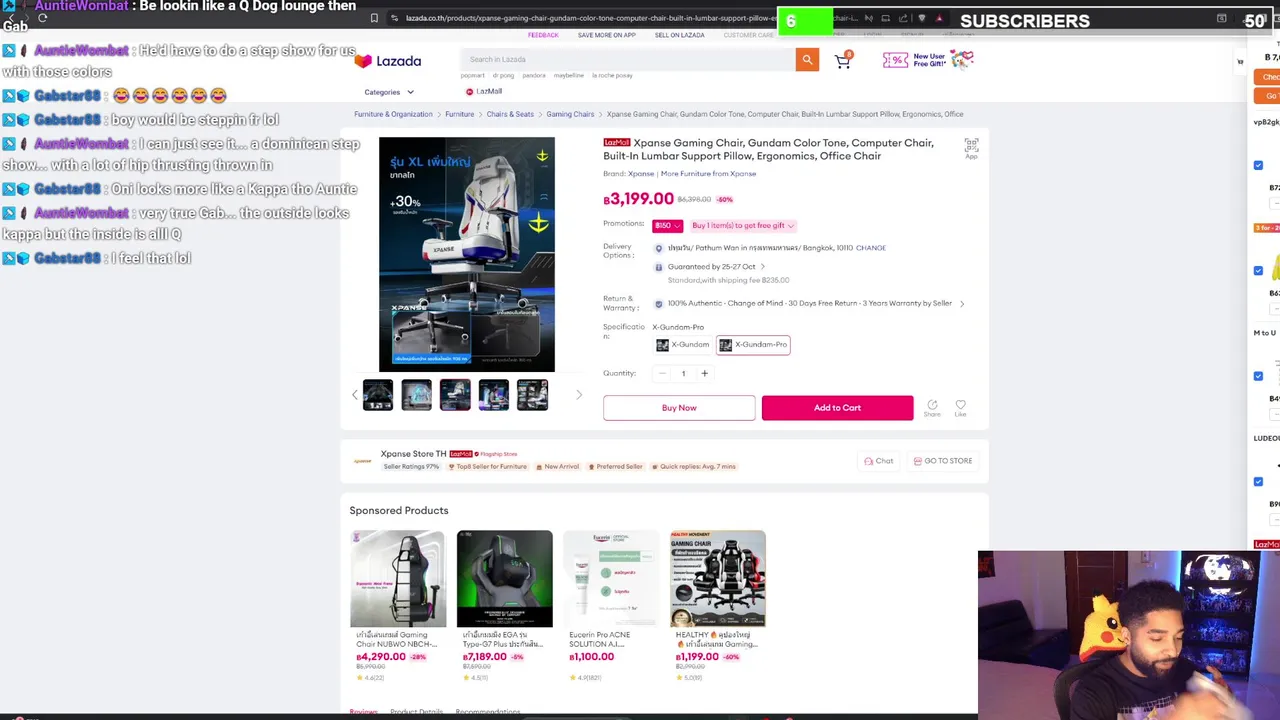Image resolution: width=1280 pixels, height=720 pixels.
Task: Toggle third cart item checkbox in side panel
Action: pyautogui.click(x=1258, y=376)
